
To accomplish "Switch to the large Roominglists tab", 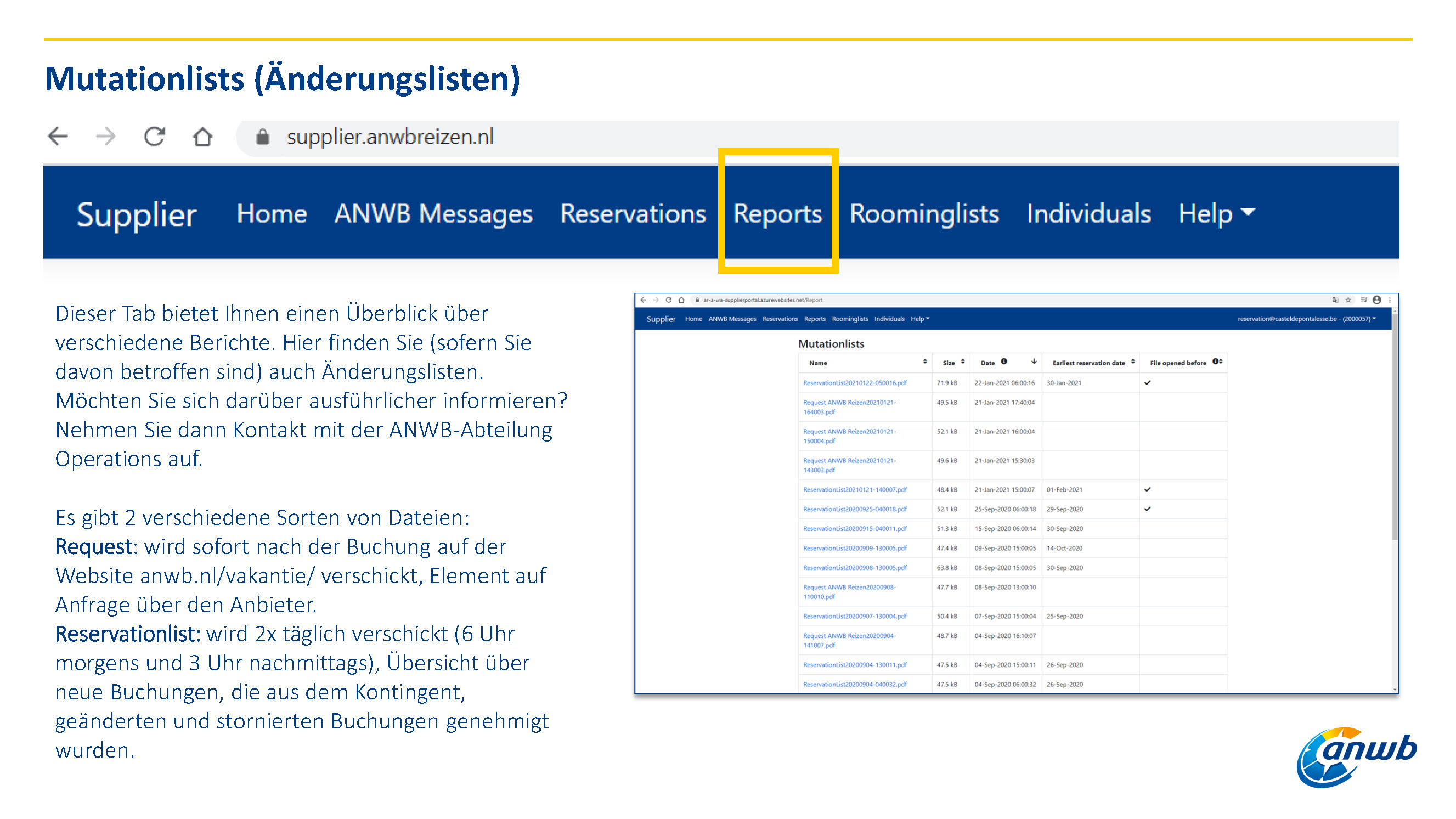I will click(x=924, y=213).
